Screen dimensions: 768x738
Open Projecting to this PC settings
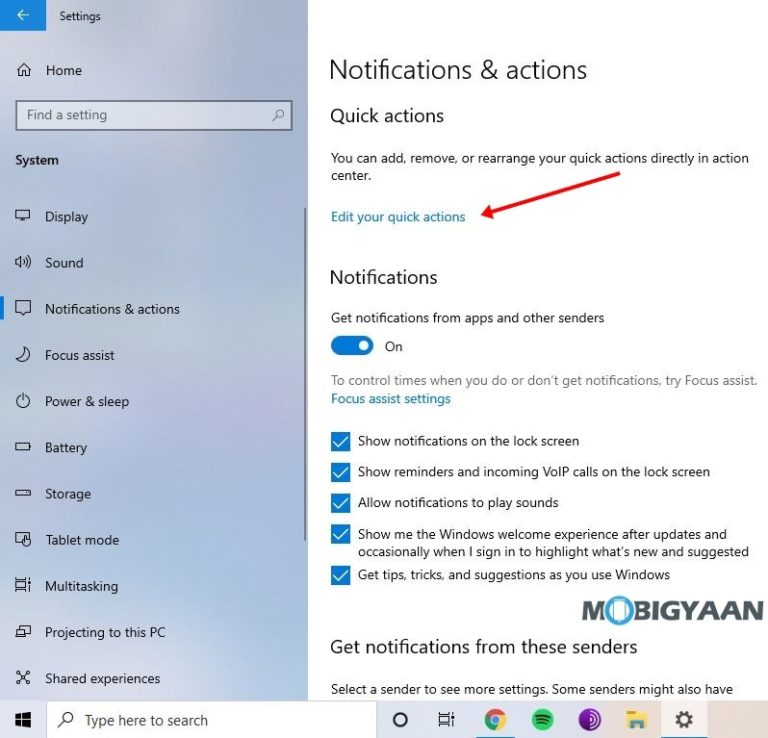click(x=105, y=632)
